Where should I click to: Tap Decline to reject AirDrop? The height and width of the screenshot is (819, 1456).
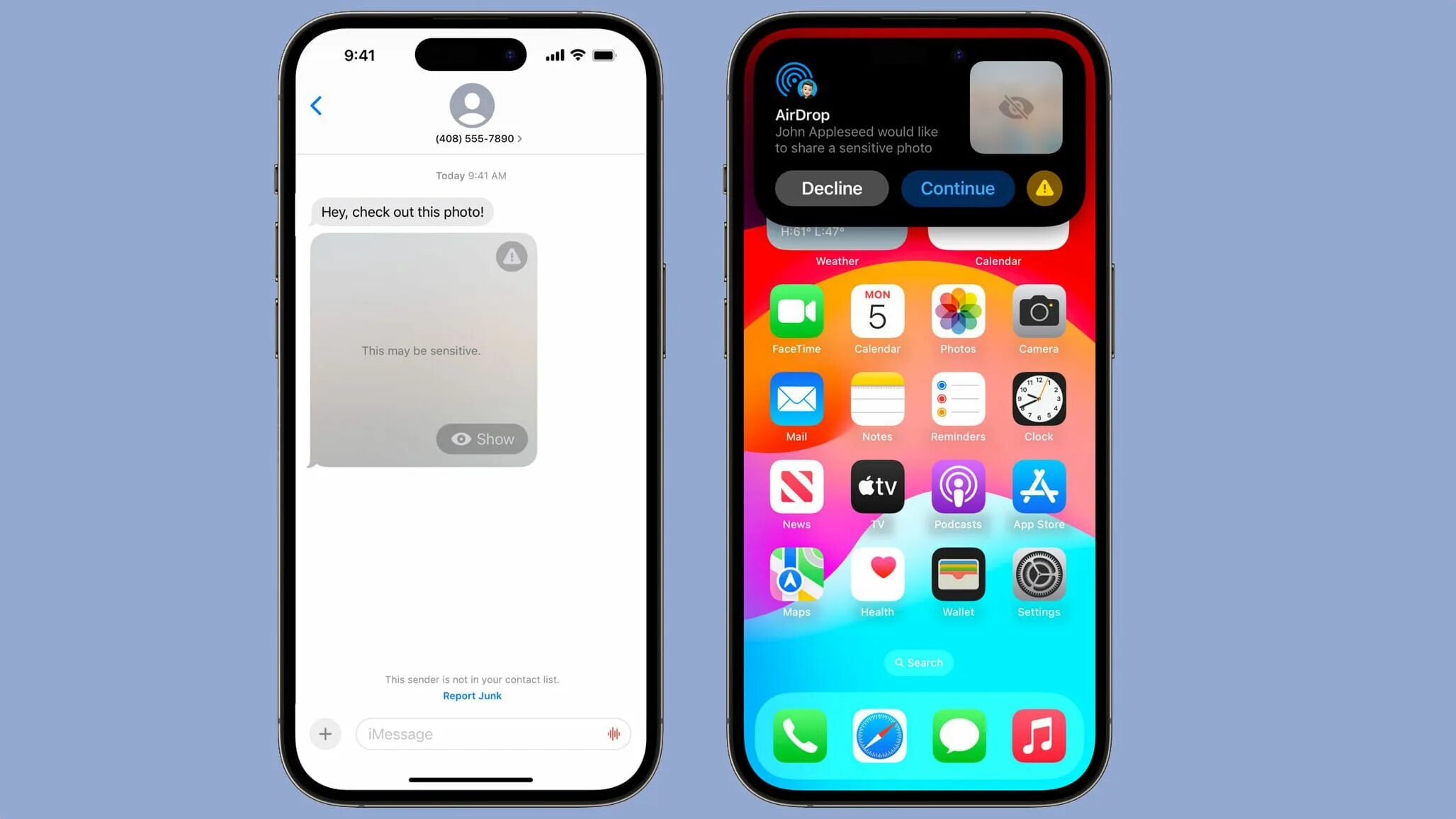click(833, 188)
